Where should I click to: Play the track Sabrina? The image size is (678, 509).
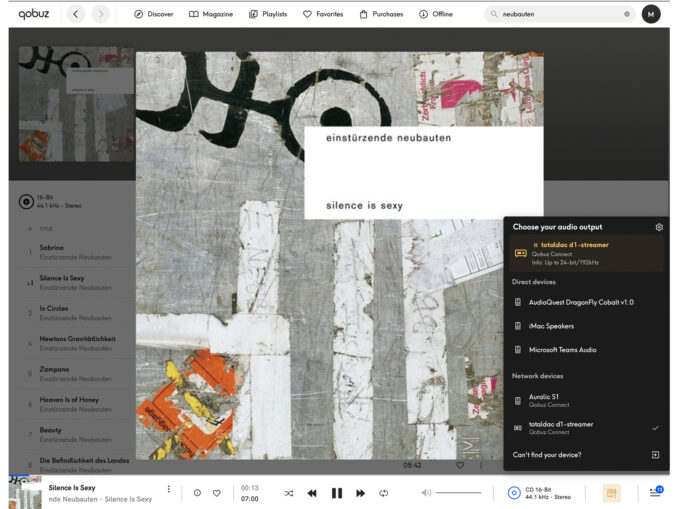51,248
